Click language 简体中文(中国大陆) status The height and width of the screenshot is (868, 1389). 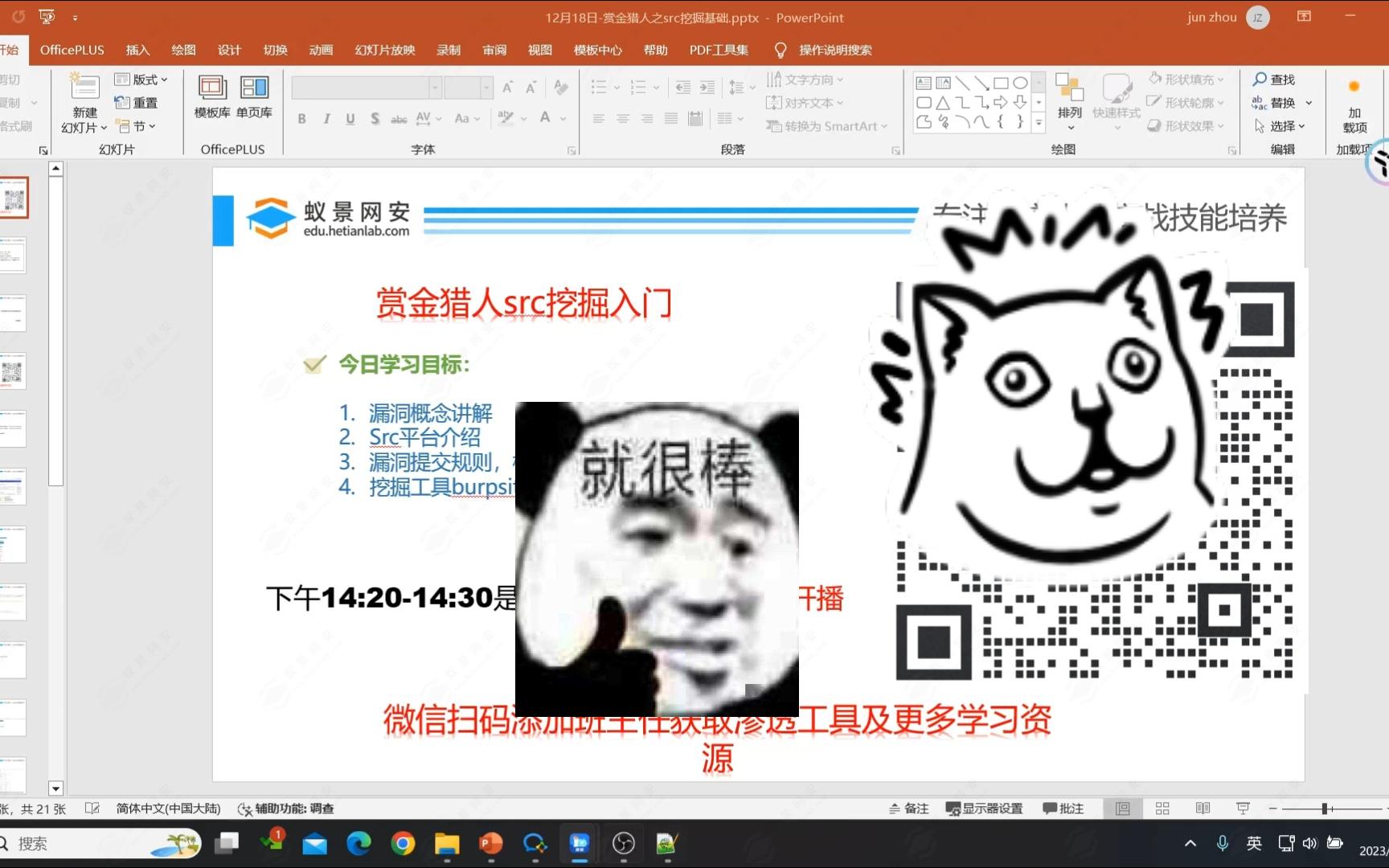click(x=168, y=809)
